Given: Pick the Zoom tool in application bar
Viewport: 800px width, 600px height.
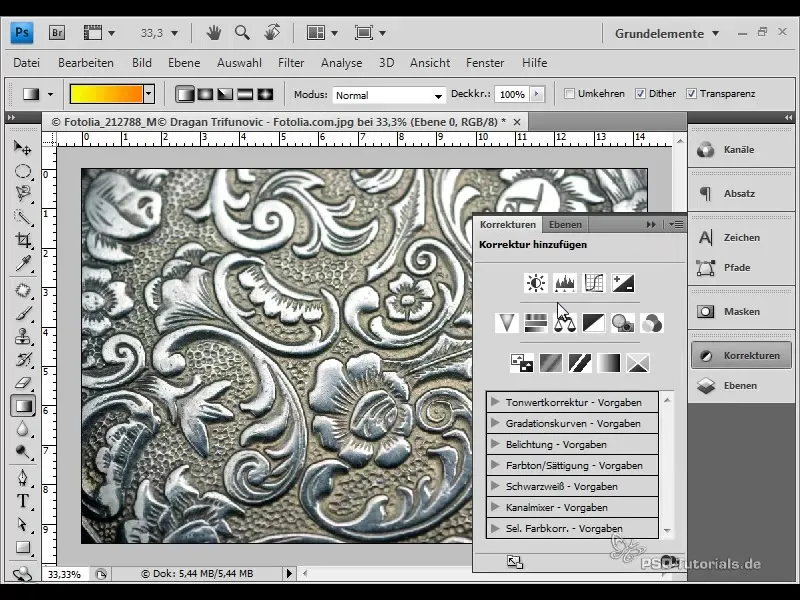Looking at the screenshot, I should pyautogui.click(x=242, y=33).
